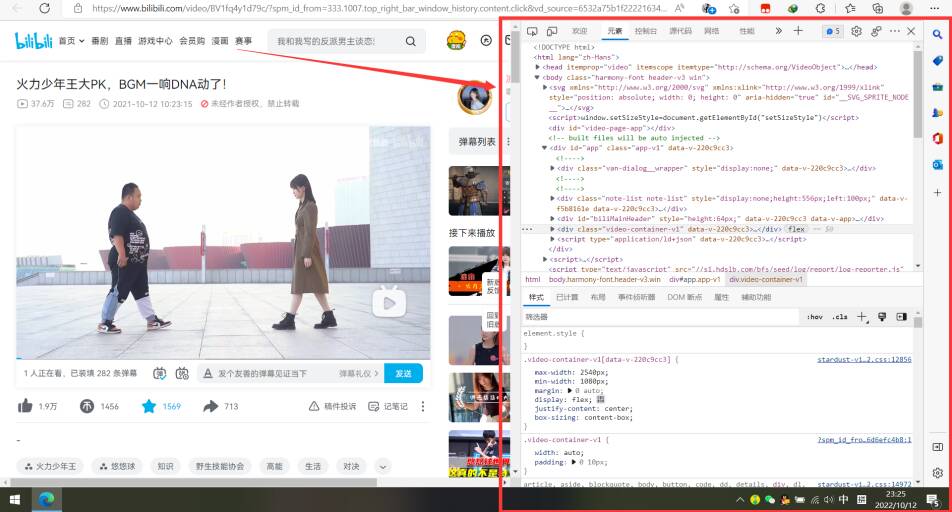This screenshot has width=952, height=512.
Task: Open the ?spm_id_fro source link in styles
Action: pos(864,440)
